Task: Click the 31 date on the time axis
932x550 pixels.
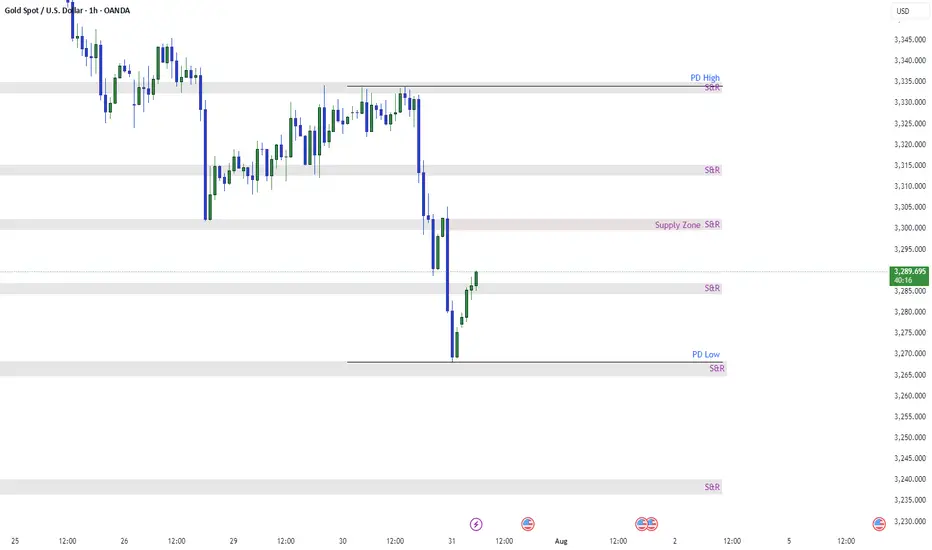Action: click(452, 541)
